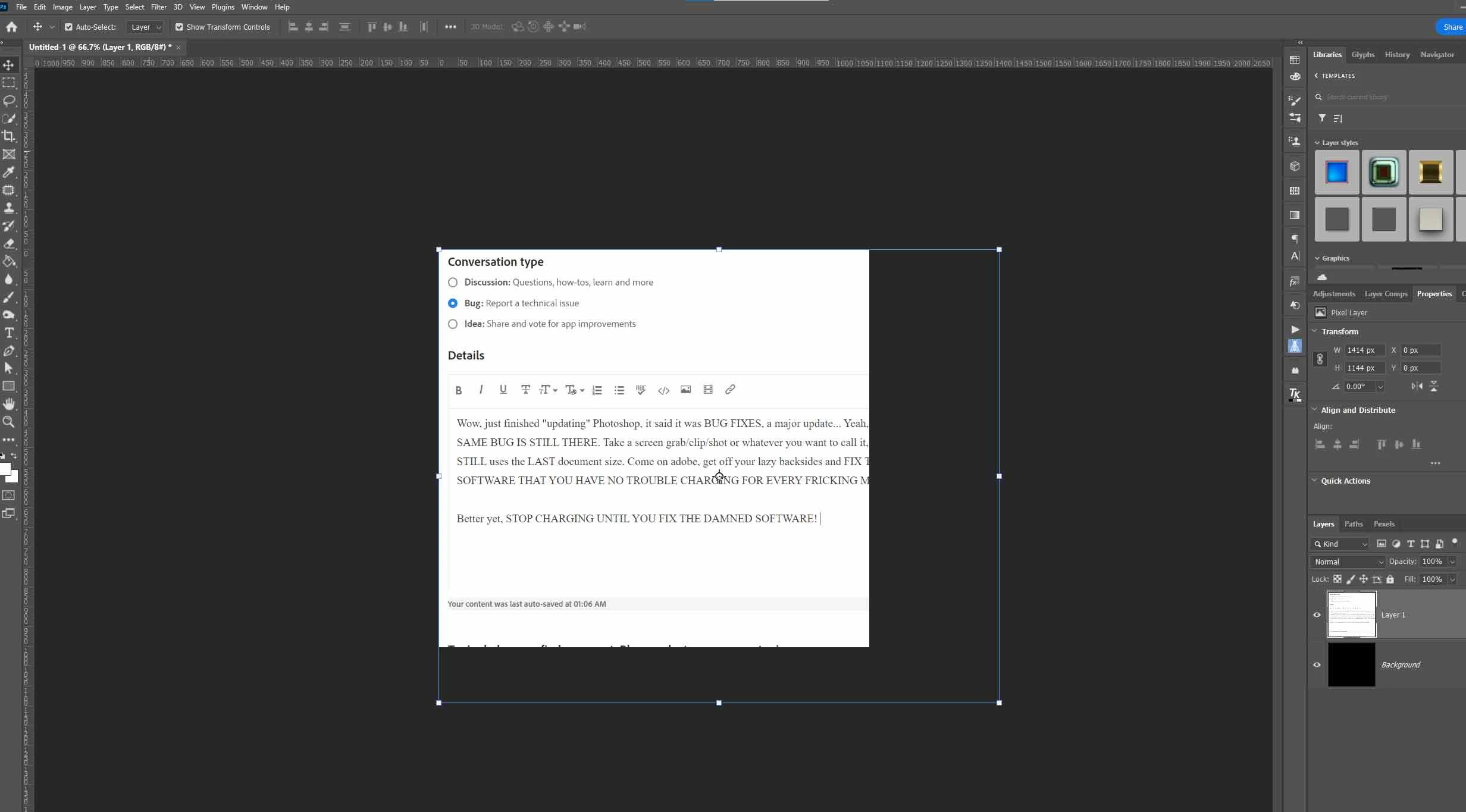Select the Horizontal Type tool
The width and height of the screenshot is (1466, 812).
pyautogui.click(x=9, y=333)
